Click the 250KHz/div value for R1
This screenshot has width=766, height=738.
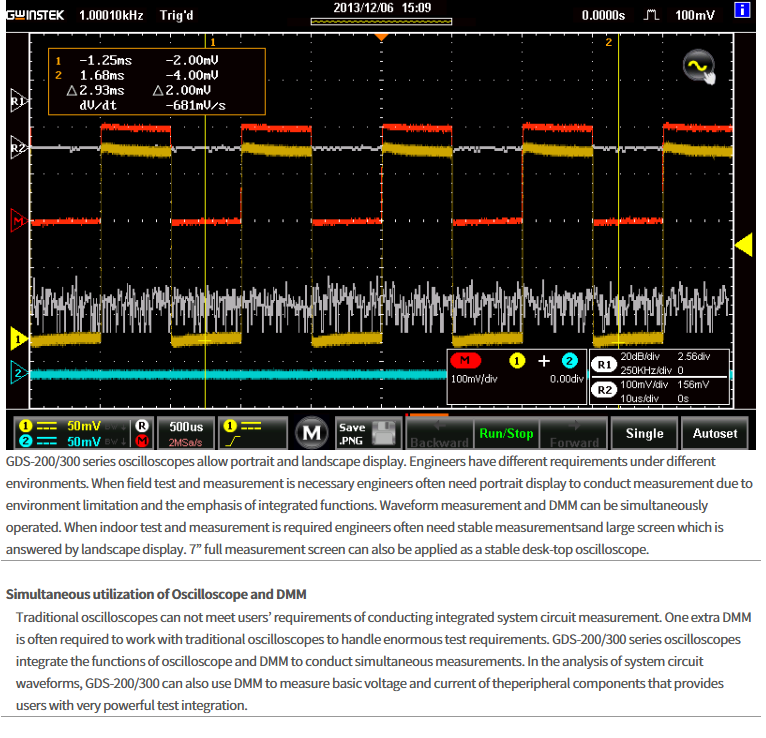click(x=646, y=371)
